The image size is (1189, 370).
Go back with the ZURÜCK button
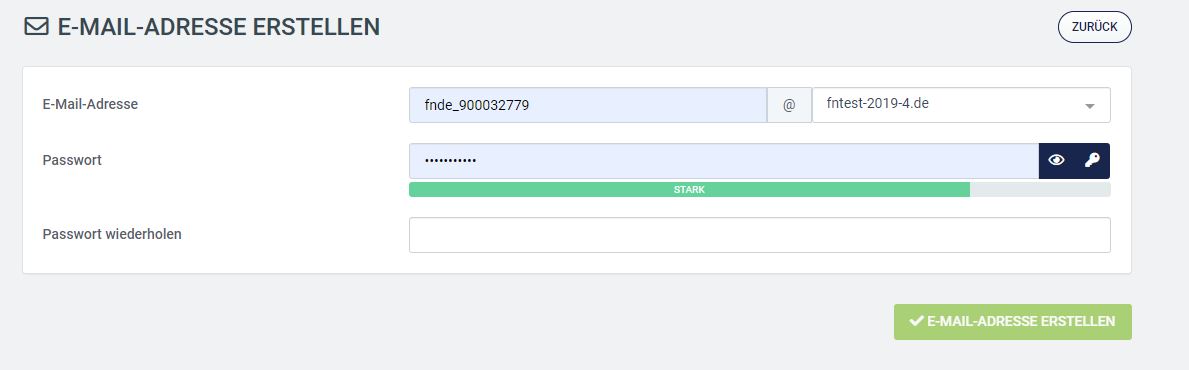point(1094,27)
